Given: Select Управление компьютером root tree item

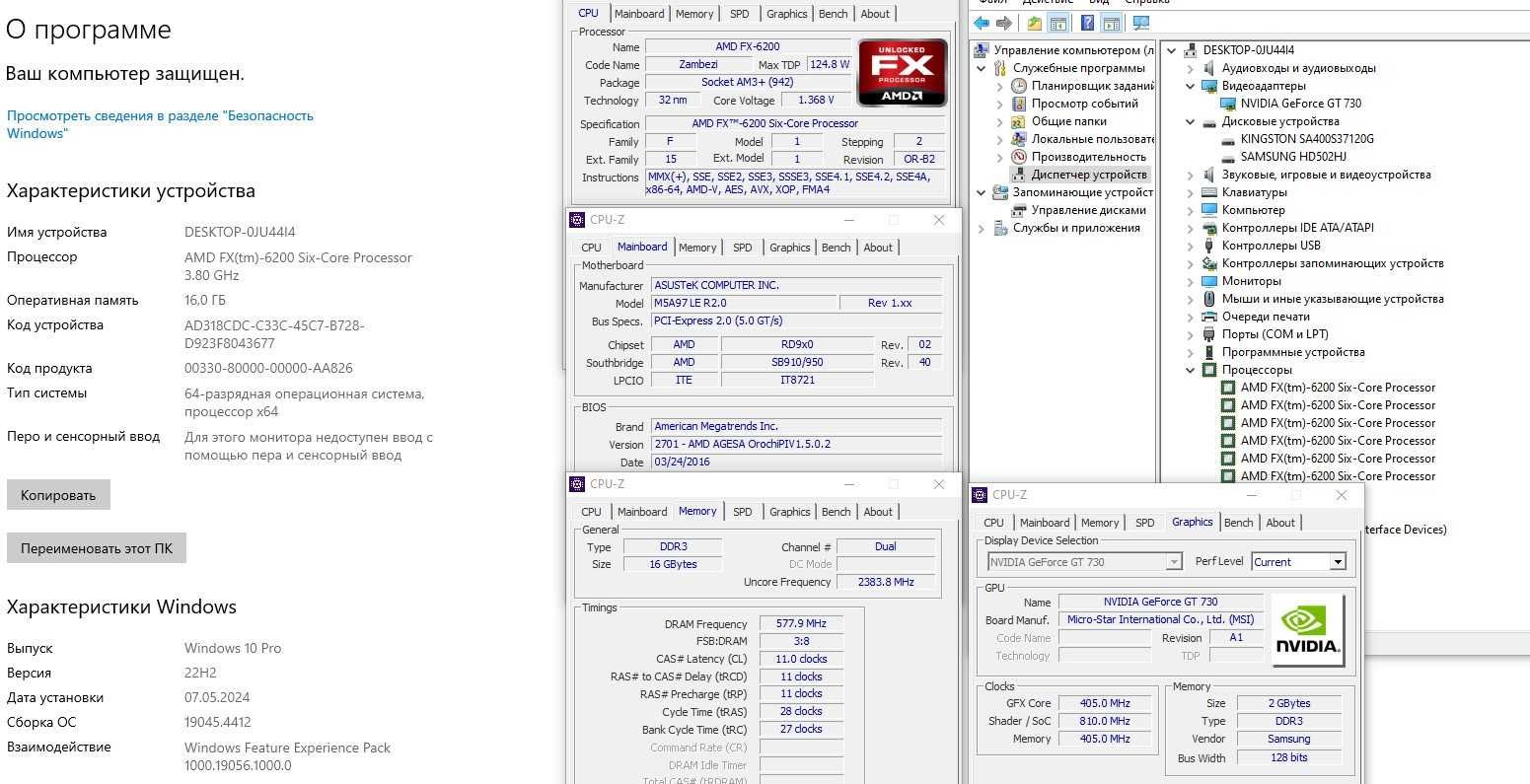Looking at the screenshot, I should click(x=1073, y=50).
